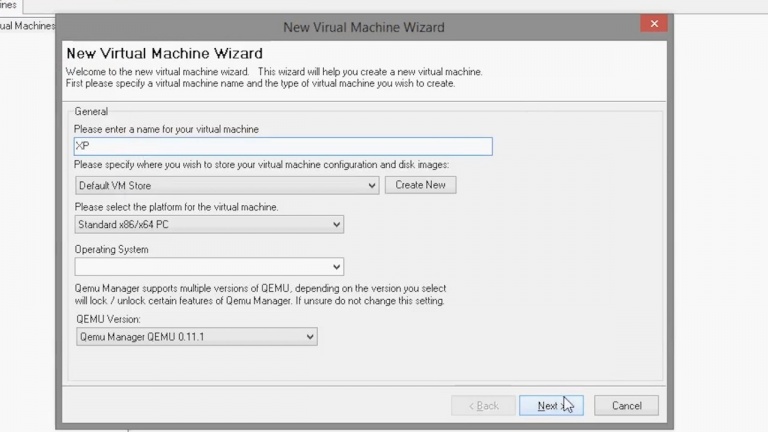Open the Standard x86/x64 PC platform dropdown
Screen dimensions: 768x432
pyautogui.click(x=209, y=224)
